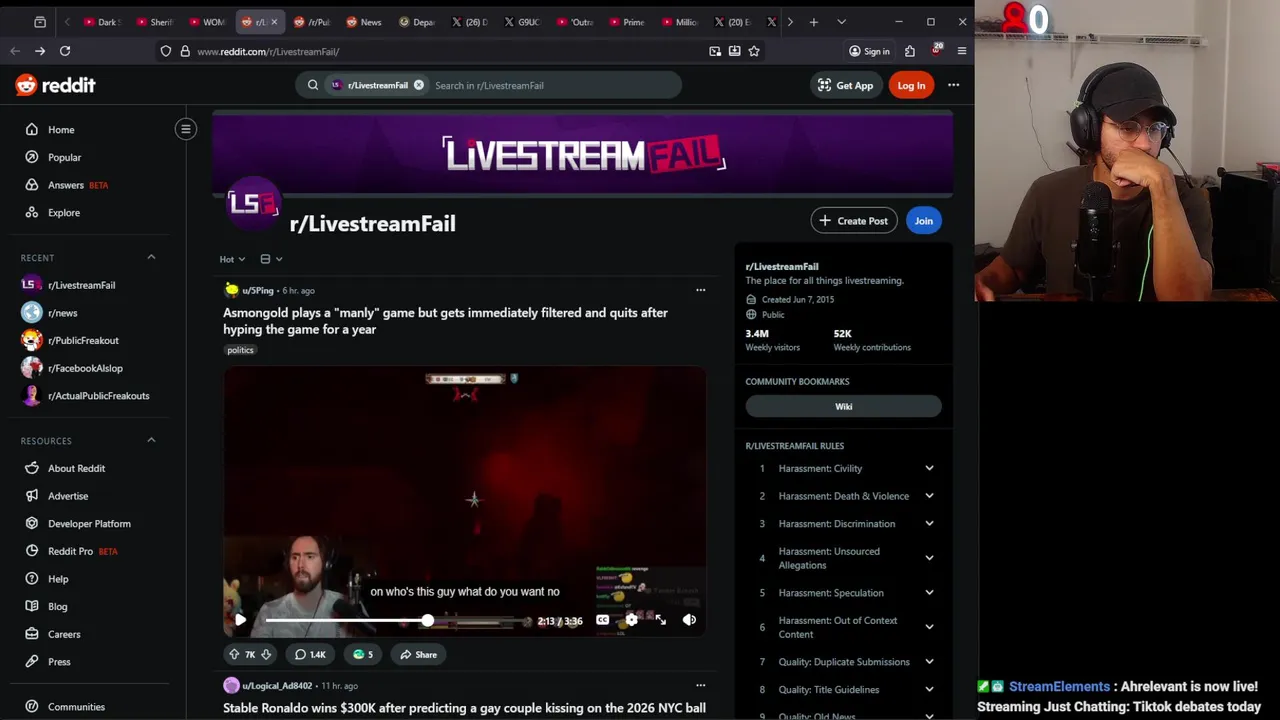Enter fullscreen on the video

point(660,620)
